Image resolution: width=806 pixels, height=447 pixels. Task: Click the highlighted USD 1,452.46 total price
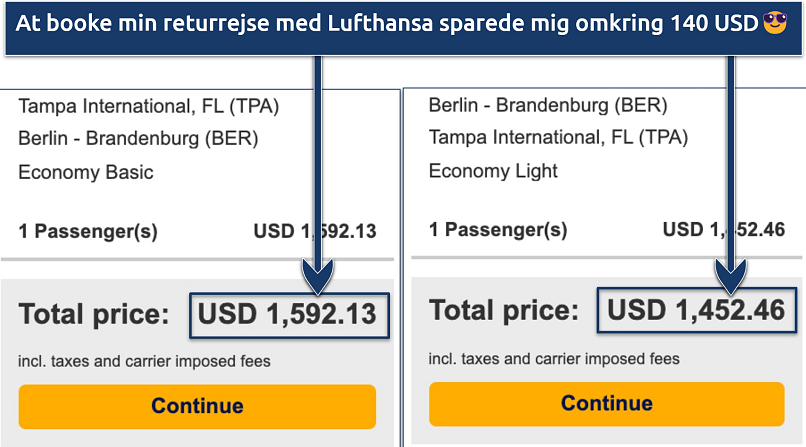pyautogui.click(x=697, y=311)
